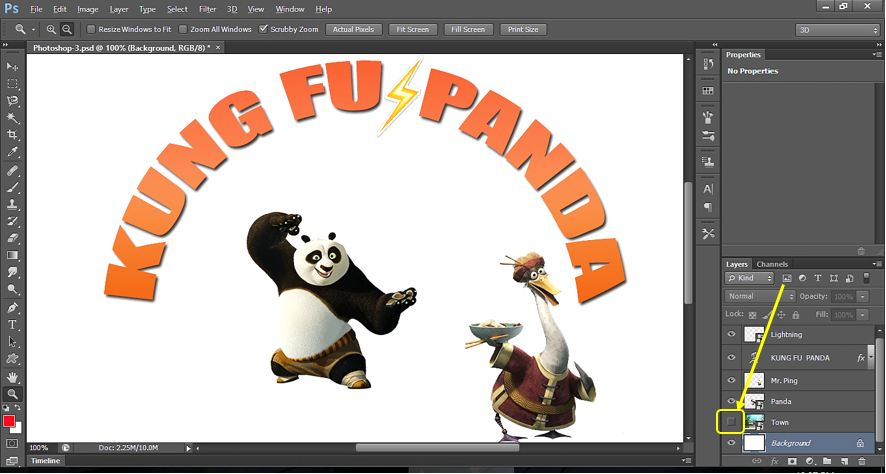The height and width of the screenshot is (474, 886).
Task: Filter layers by text type
Action: [818, 279]
